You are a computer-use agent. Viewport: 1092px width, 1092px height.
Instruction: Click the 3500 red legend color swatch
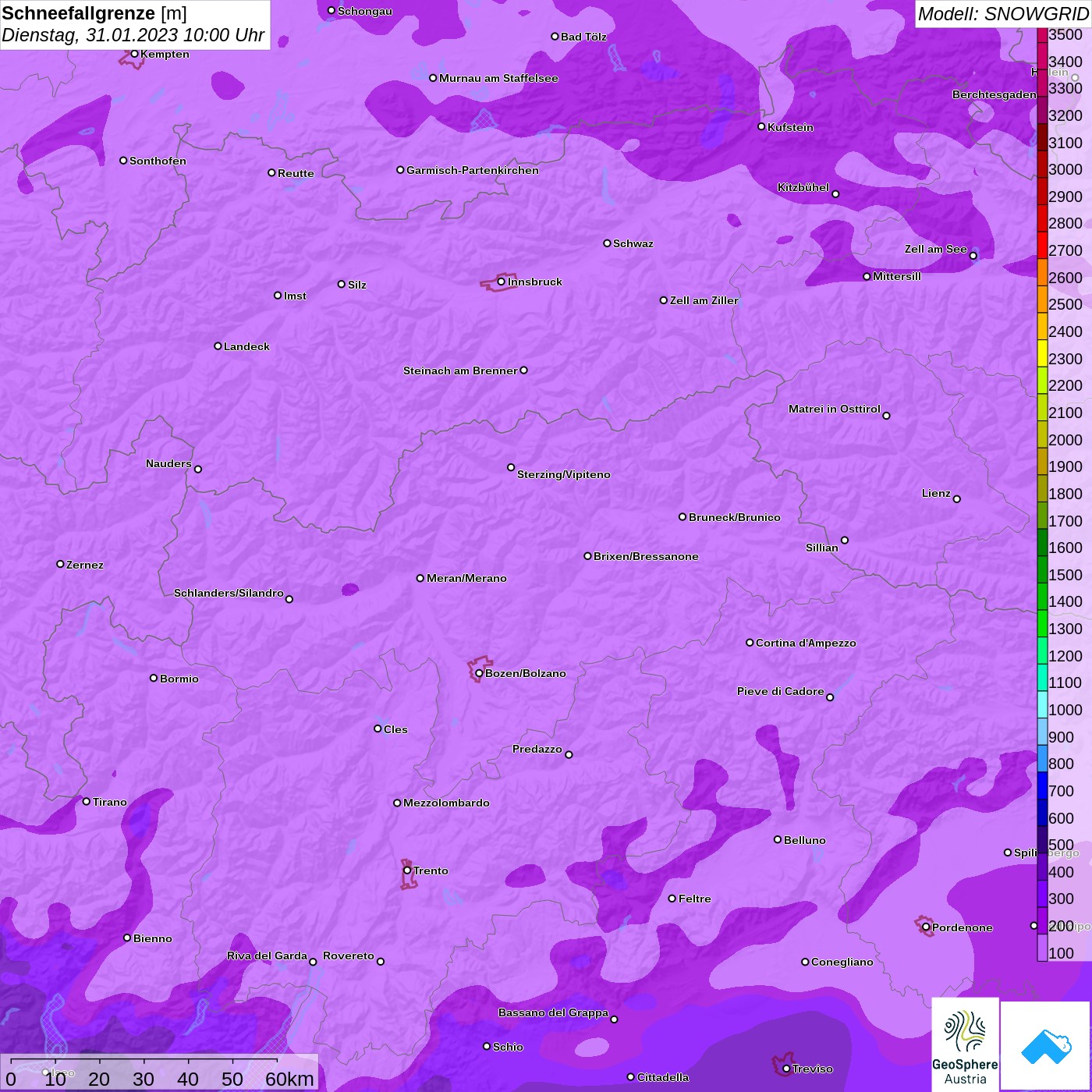pyautogui.click(x=1042, y=34)
